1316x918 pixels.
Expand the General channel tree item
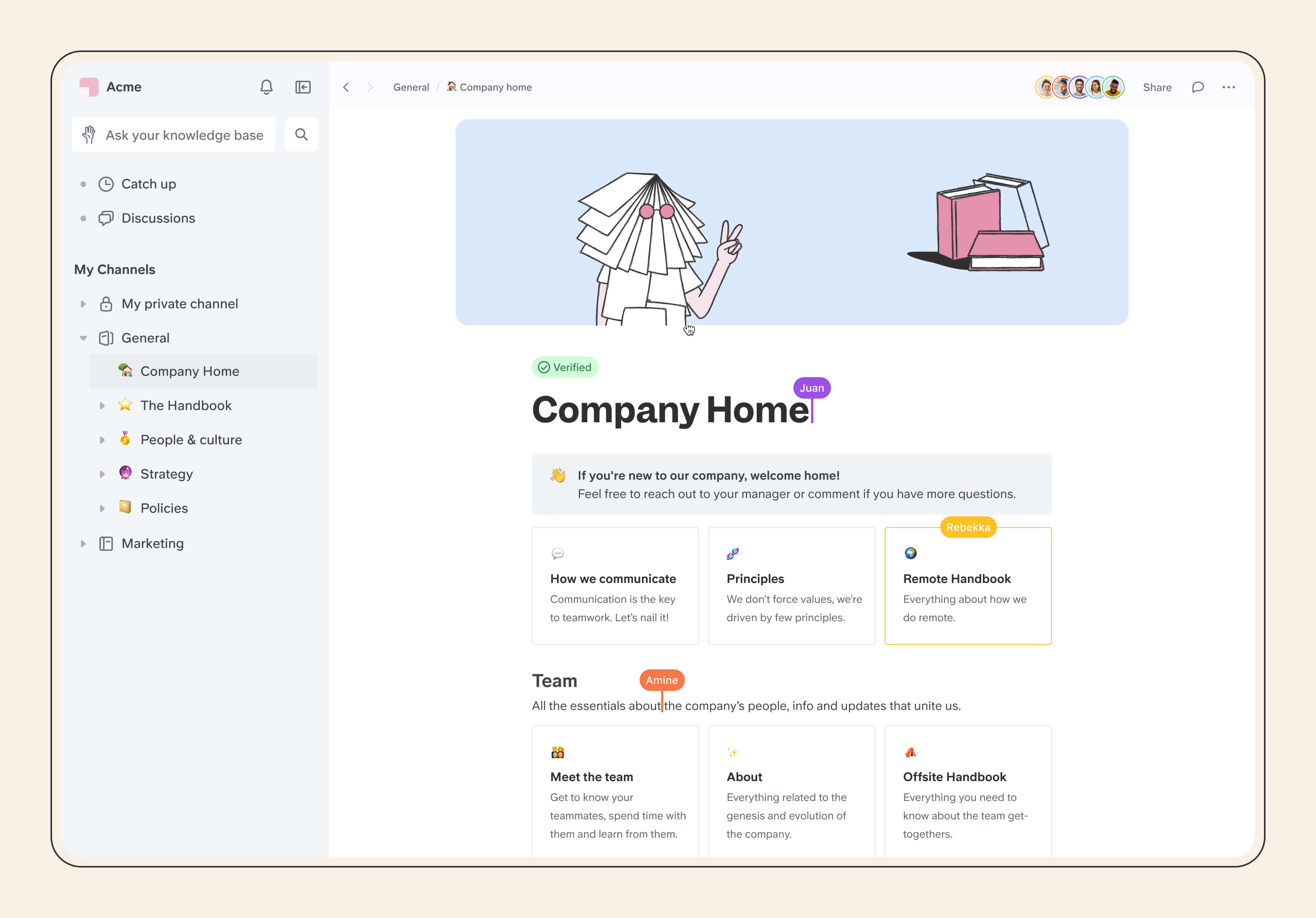[83, 337]
